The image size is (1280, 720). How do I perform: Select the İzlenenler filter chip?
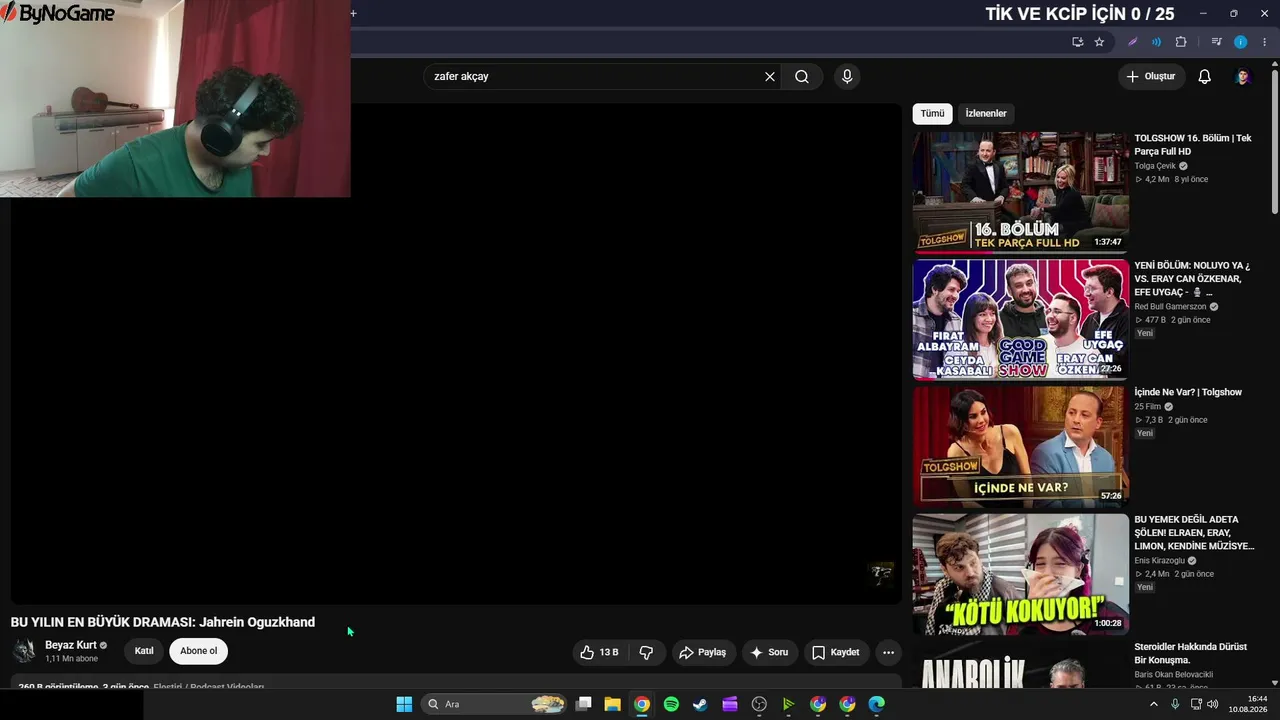pos(986,113)
